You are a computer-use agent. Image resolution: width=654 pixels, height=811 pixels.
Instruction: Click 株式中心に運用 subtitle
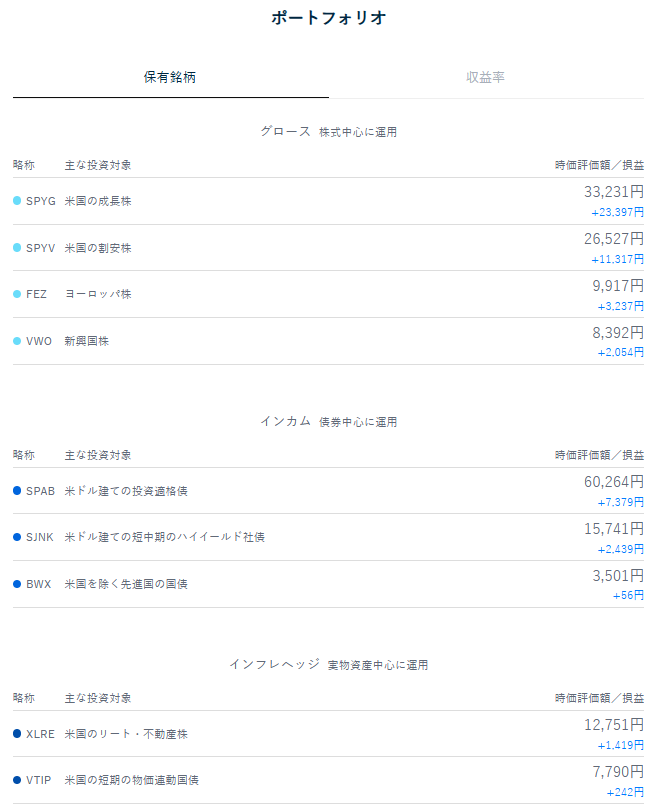click(x=358, y=132)
